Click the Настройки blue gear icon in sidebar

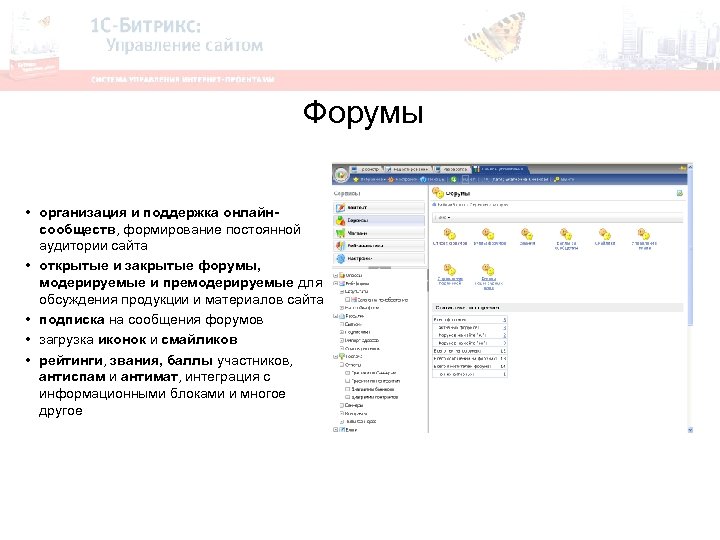(x=340, y=259)
